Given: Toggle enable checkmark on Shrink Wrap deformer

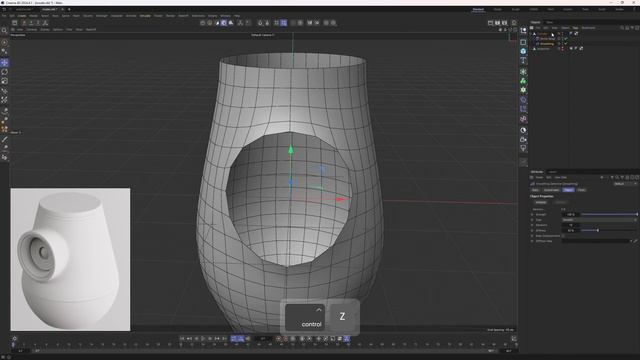Looking at the screenshot, I should (x=566, y=39).
